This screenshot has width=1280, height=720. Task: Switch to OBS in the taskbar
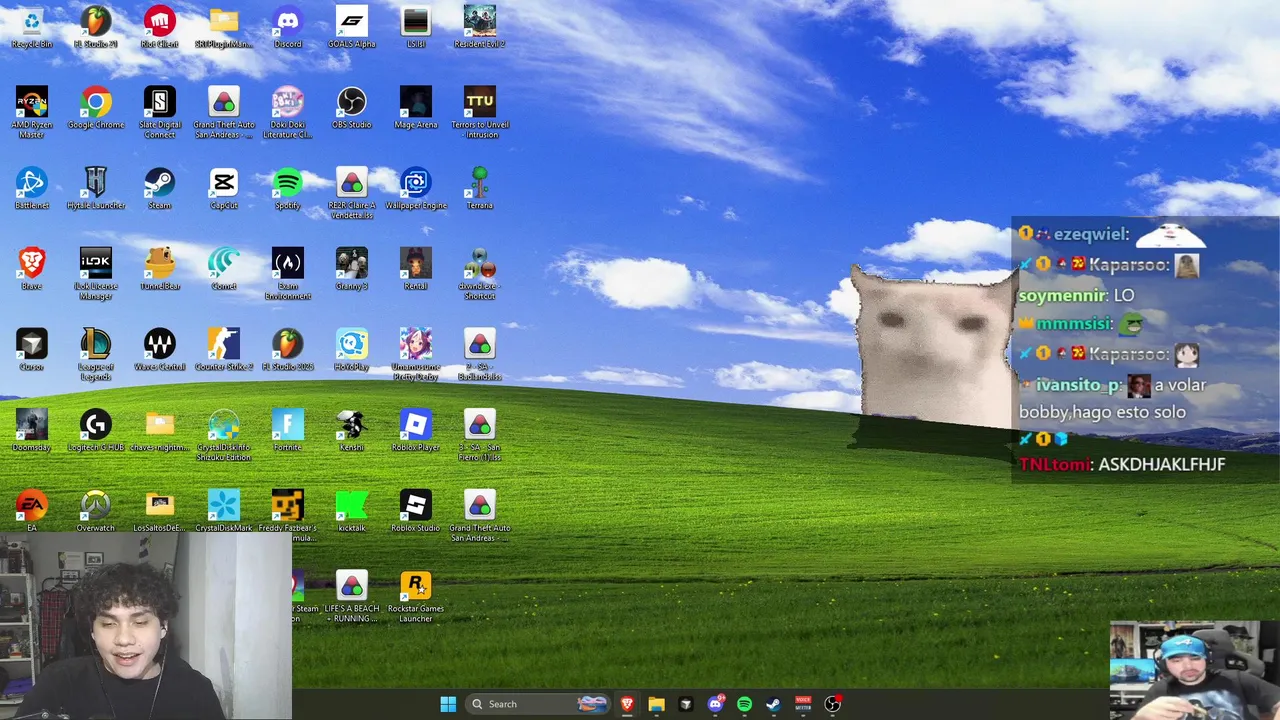pyautogui.click(x=832, y=704)
